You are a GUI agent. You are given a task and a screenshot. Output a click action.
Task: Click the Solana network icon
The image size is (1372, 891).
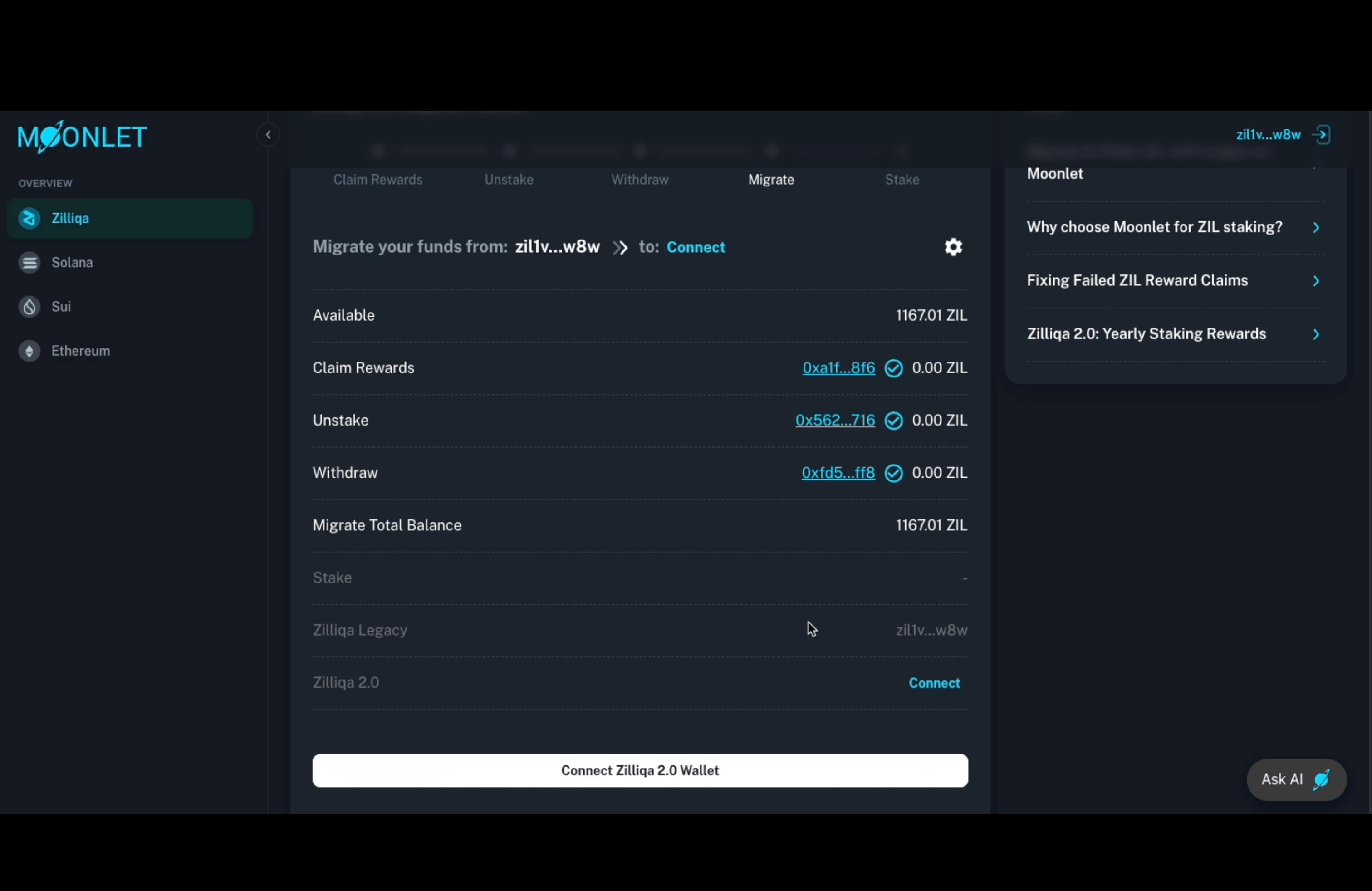pos(29,262)
